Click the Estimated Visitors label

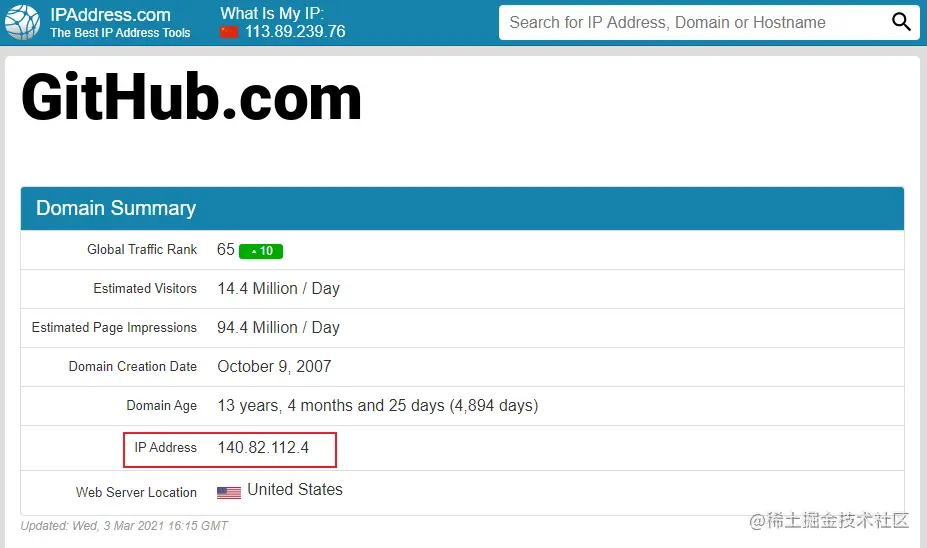click(x=145, y=288)
